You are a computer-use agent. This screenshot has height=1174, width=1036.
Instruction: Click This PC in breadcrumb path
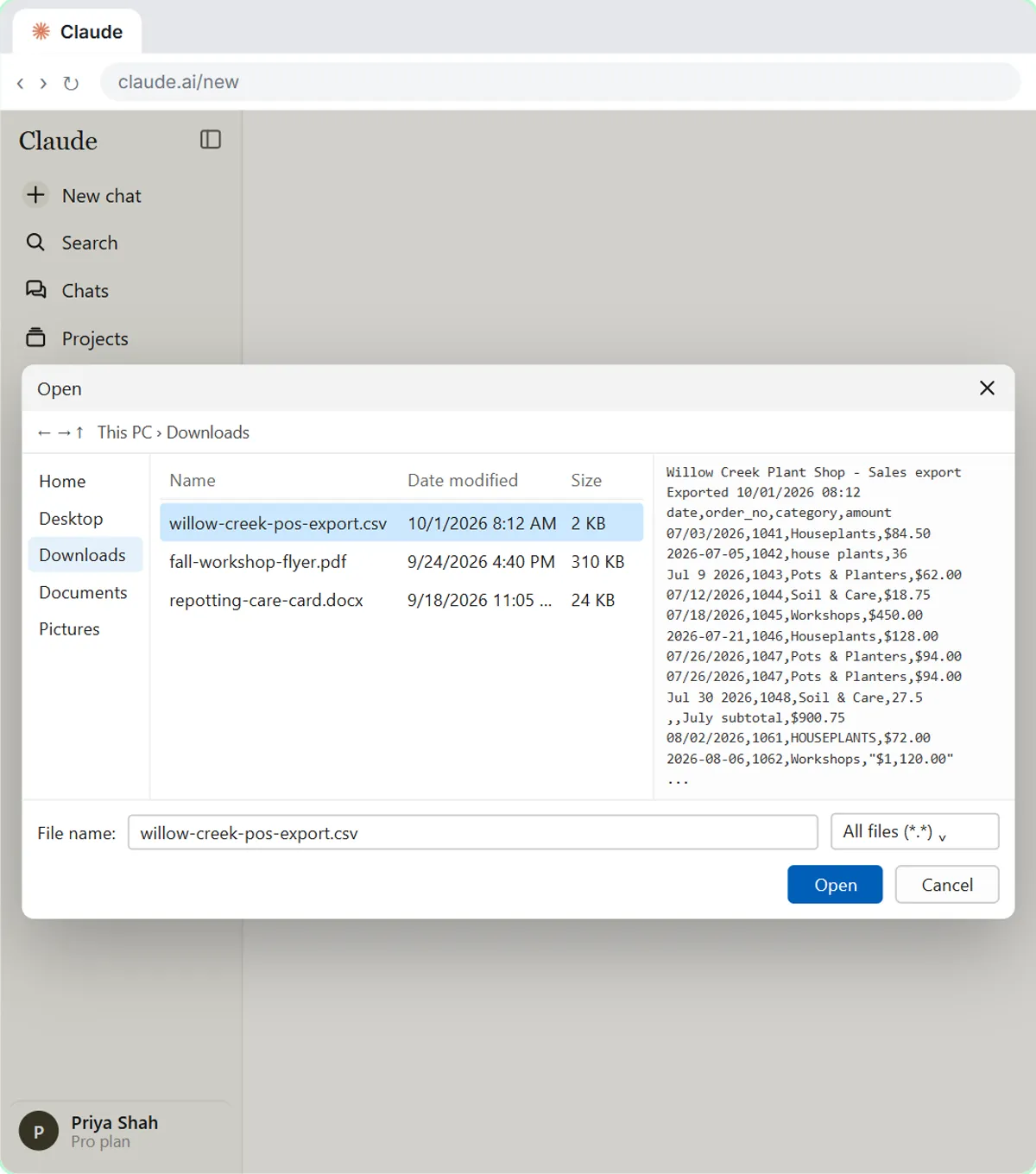click(124, 432)
